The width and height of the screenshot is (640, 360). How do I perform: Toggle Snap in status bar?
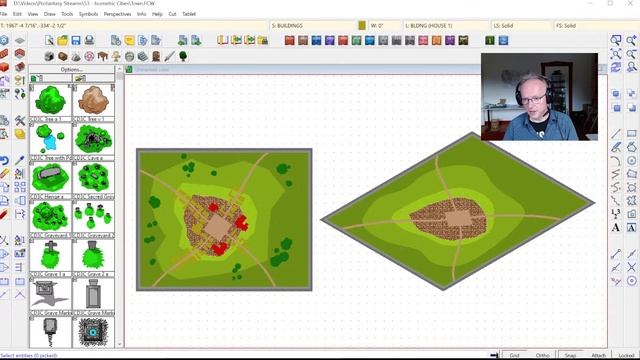pyautogui.click(x=571, y=355)
